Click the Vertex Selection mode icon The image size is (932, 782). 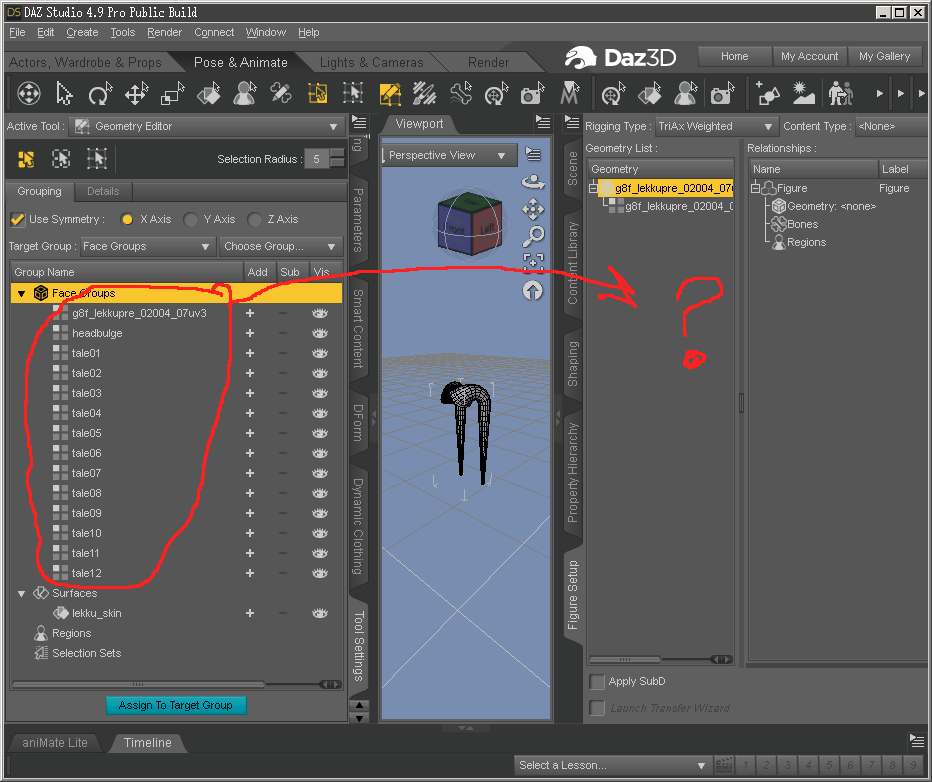point(97,159)
